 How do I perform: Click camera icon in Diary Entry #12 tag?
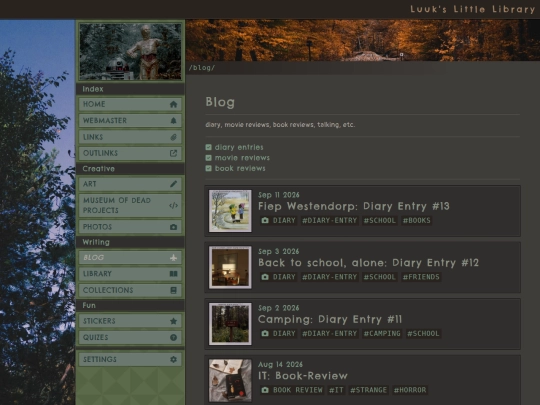click(265, 277)
